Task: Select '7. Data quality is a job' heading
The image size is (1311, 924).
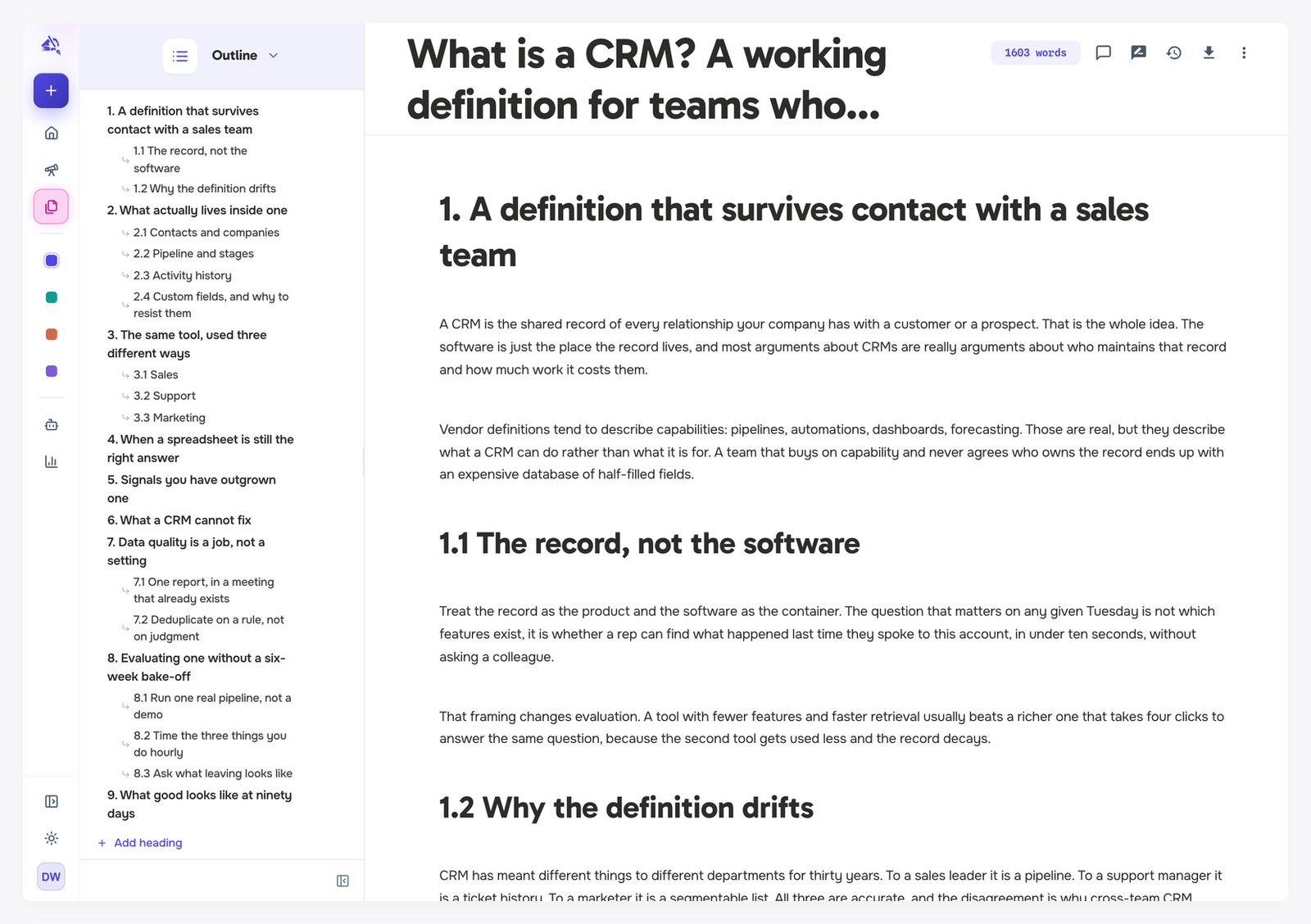Action: (185, 551)
